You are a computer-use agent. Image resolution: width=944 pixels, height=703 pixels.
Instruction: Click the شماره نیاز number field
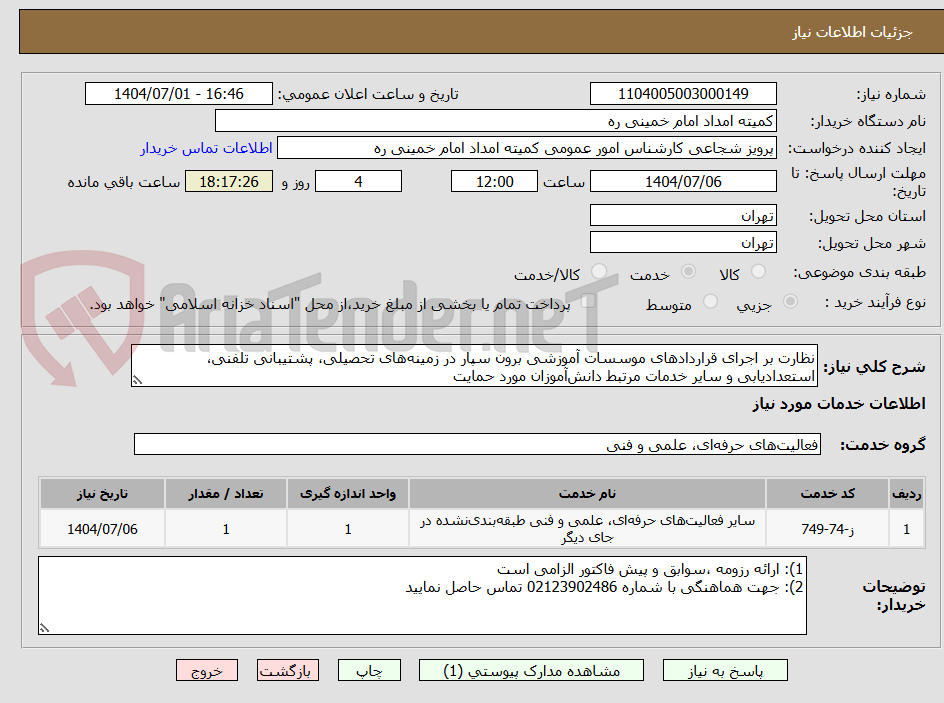683,93
